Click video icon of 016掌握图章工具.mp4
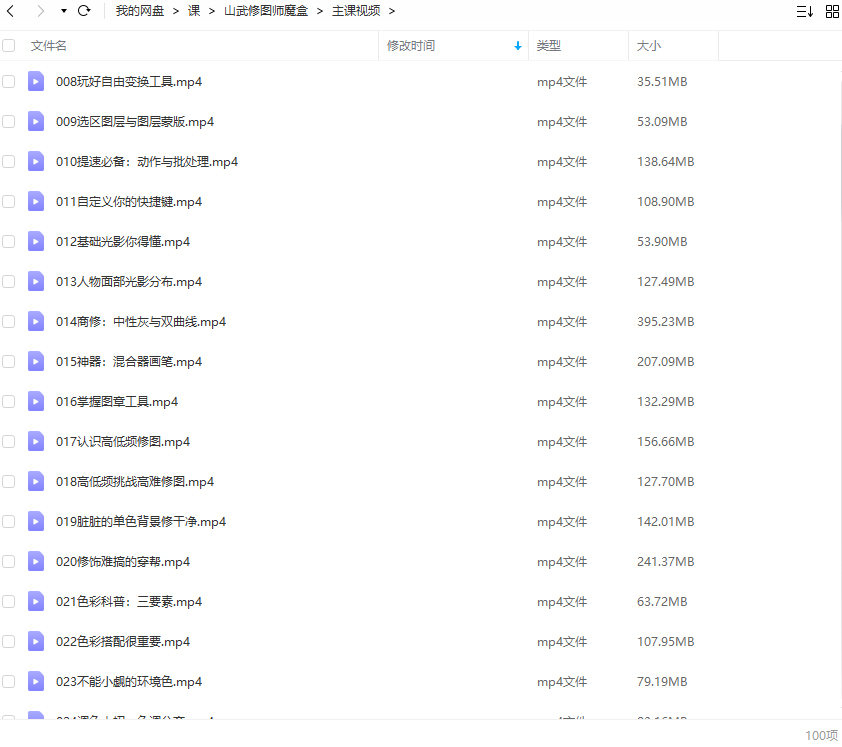This screenshot has width=842, height=747. click(x=36, y=402)
